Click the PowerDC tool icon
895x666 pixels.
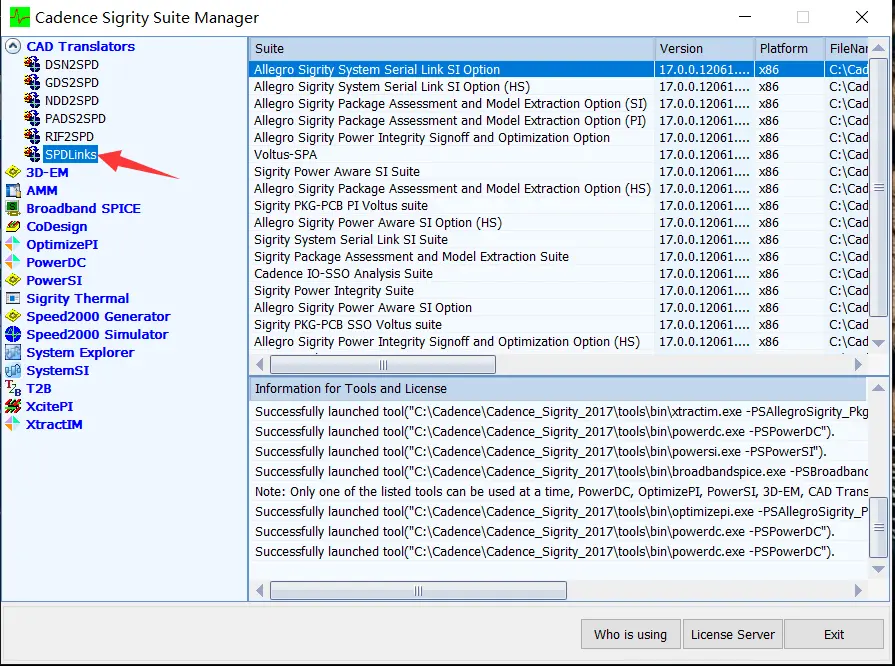pos(13,263)
